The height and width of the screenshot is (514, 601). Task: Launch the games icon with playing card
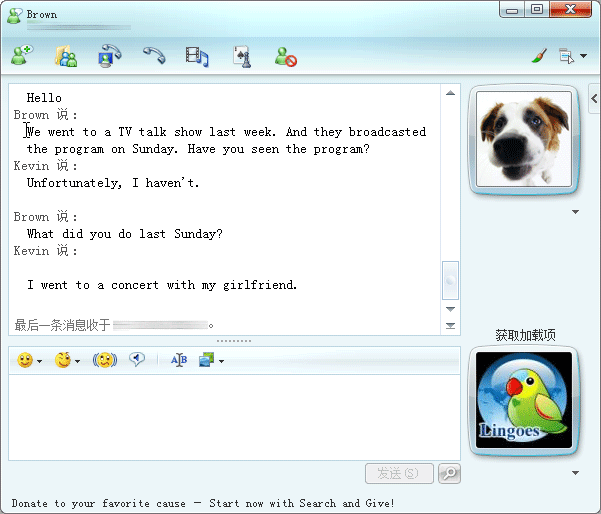point(241,56)
